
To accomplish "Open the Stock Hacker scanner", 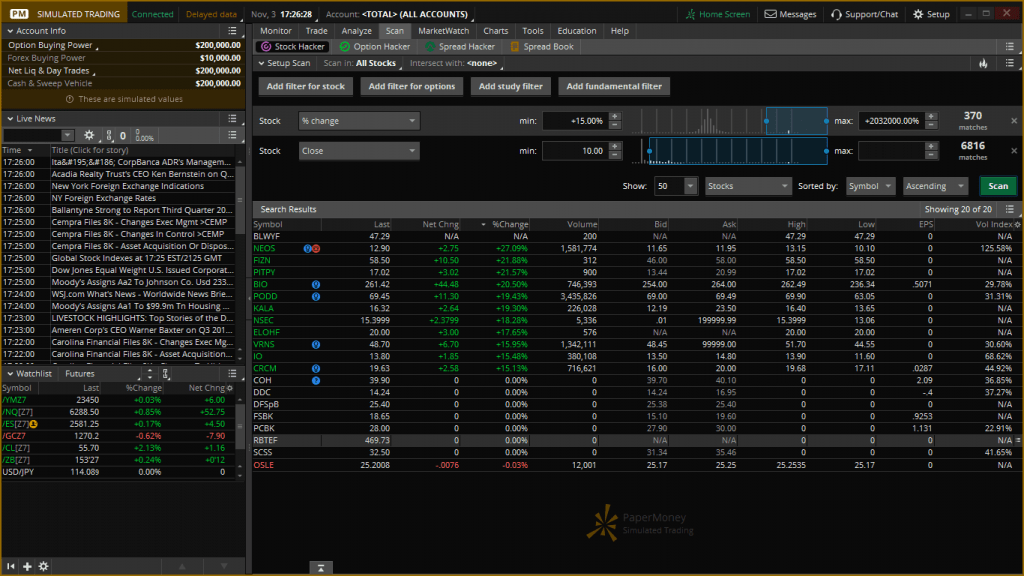I will point(293,46).
